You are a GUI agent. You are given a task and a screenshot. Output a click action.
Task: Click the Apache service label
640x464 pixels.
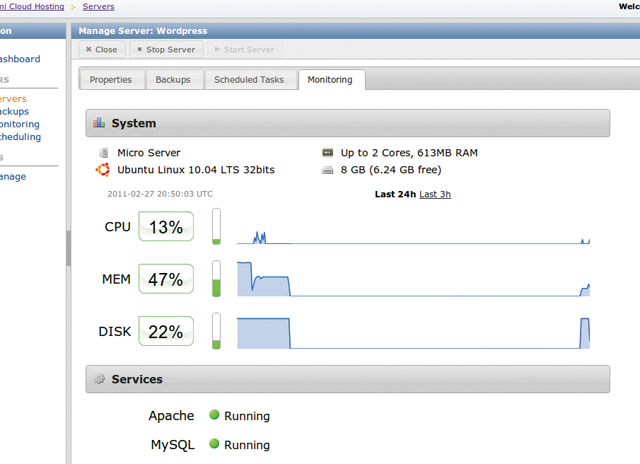171,415
